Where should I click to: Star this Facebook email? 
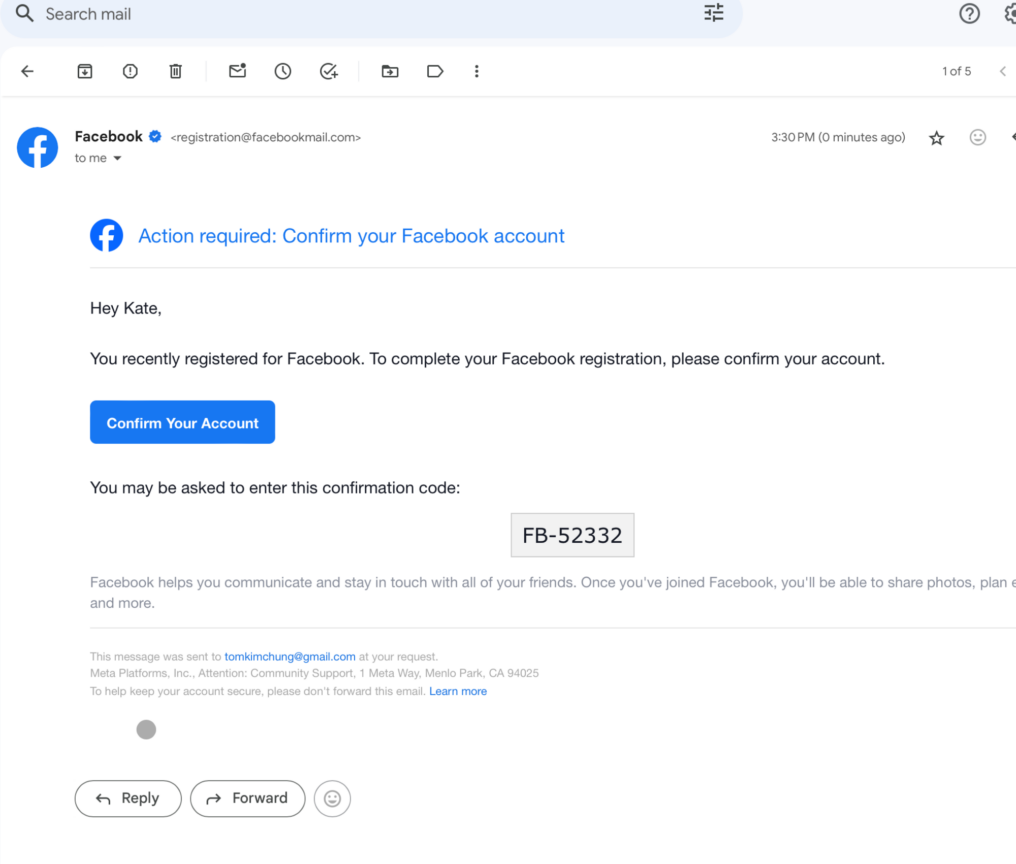point(936,138)
